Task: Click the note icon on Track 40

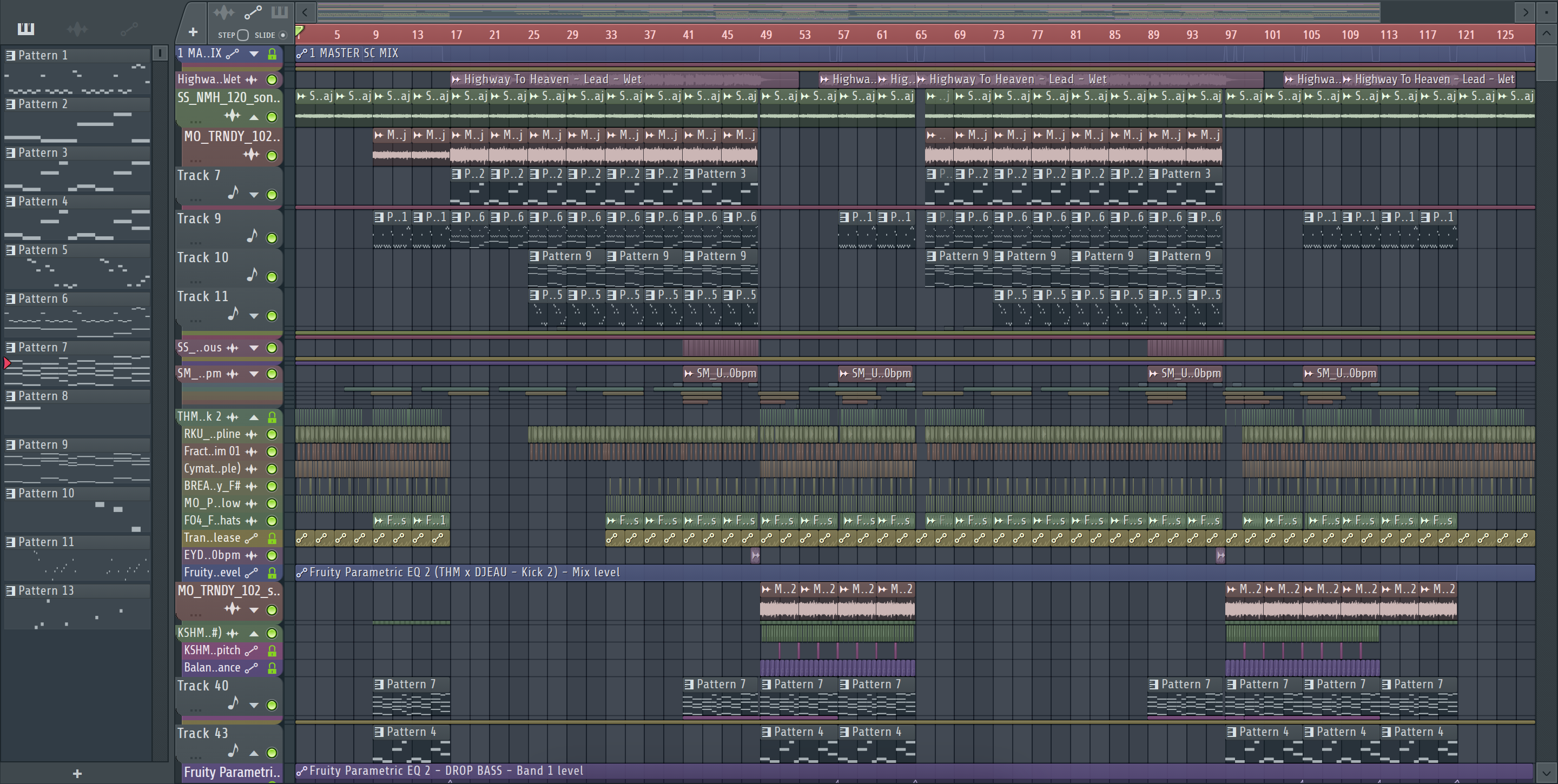Action: (233, 703)
